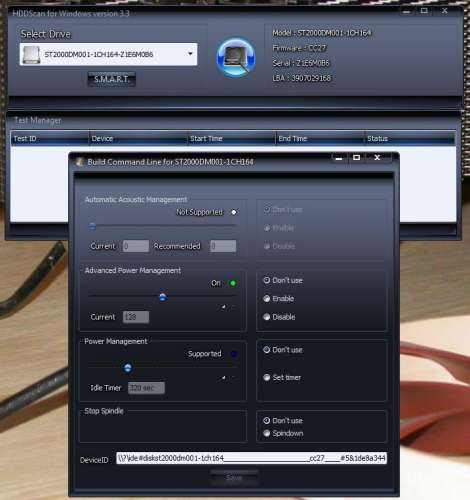Select Disable for Advanced Power Management
This screenshot has height=500, width=470.
click(280, 317)
